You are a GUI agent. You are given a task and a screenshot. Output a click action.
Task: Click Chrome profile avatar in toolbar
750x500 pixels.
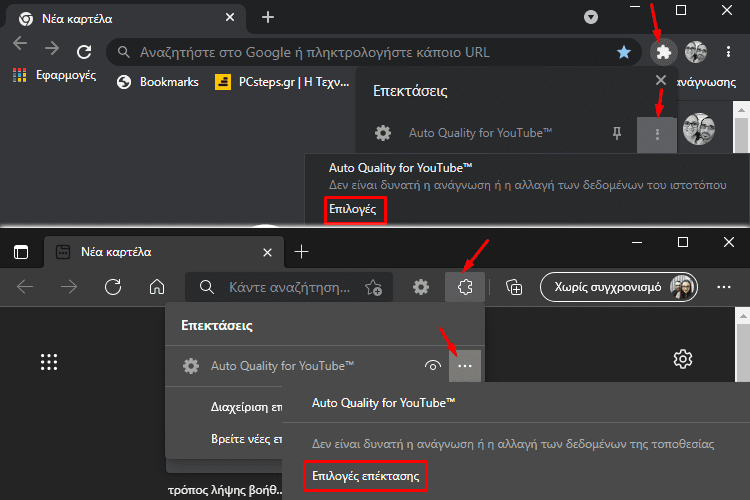tap(696, 52)
